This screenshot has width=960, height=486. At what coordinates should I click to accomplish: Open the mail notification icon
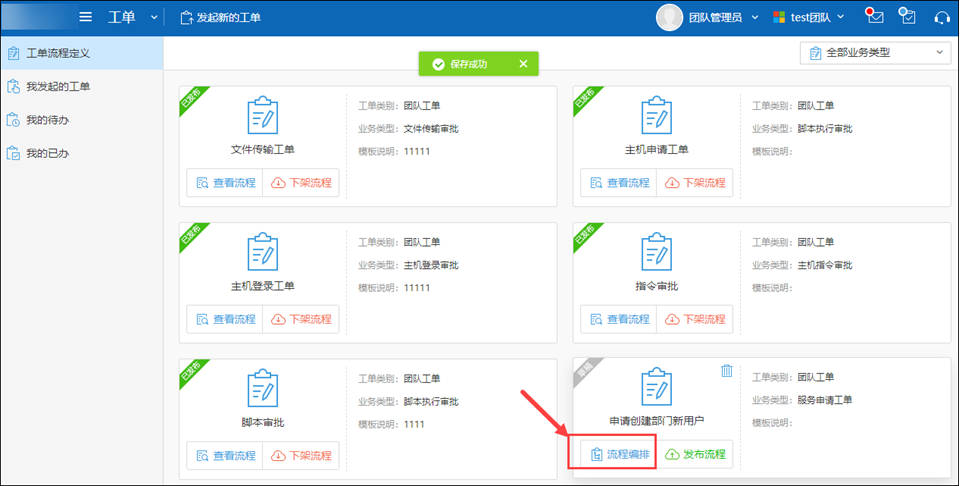(x=874, y=16)
